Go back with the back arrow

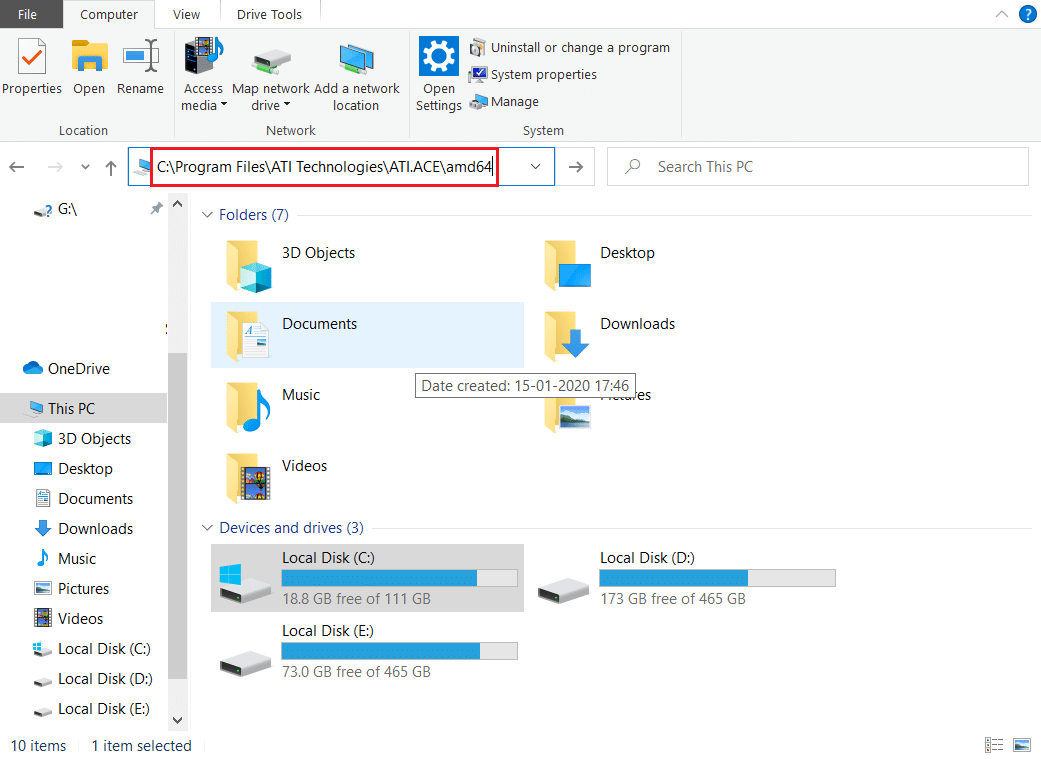click(x=17, y=167)
